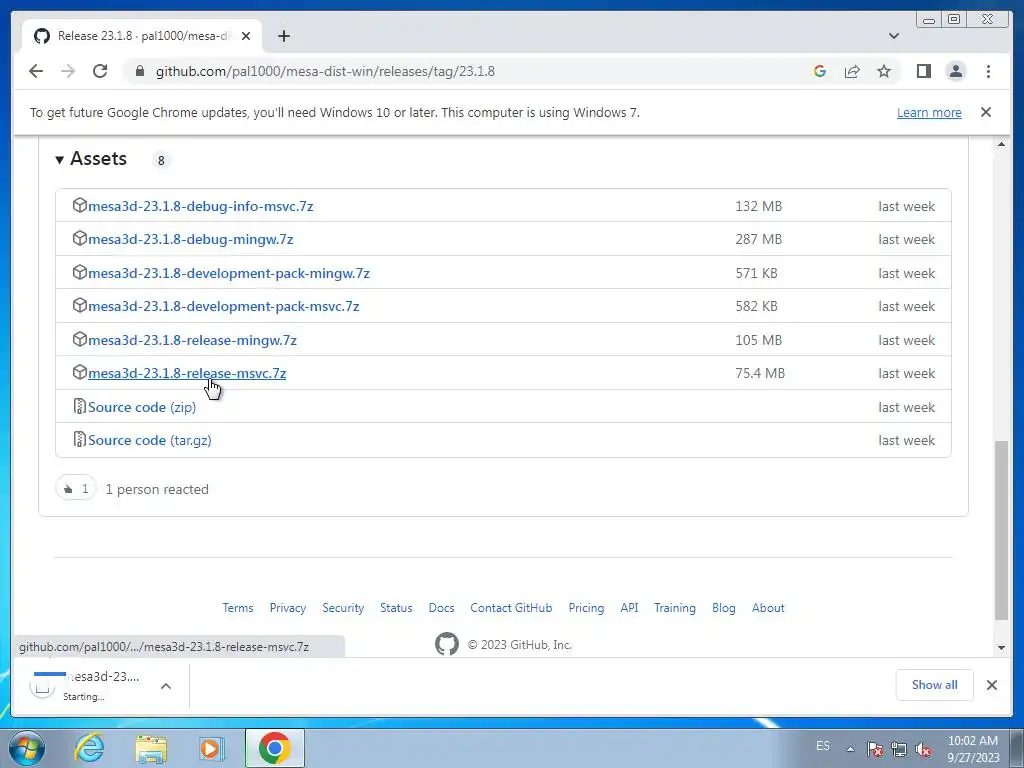Click the 75.4 MB file size text

(760, 374)
